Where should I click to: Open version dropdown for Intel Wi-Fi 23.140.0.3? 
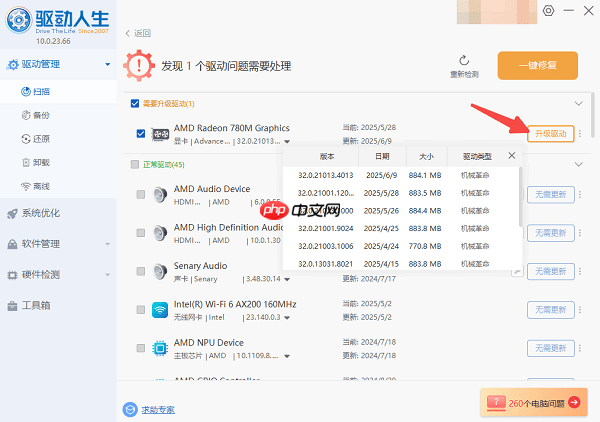[287, 318]
